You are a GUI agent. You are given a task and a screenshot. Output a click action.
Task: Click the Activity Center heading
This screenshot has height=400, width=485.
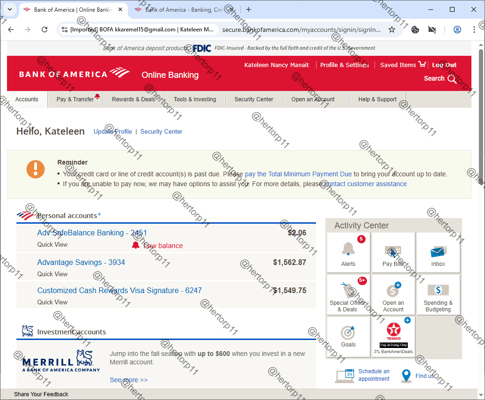coord(362,226)
